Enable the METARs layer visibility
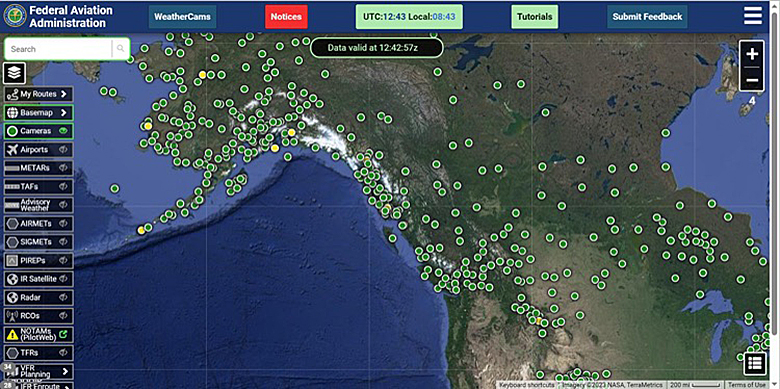 click(63, 168)
